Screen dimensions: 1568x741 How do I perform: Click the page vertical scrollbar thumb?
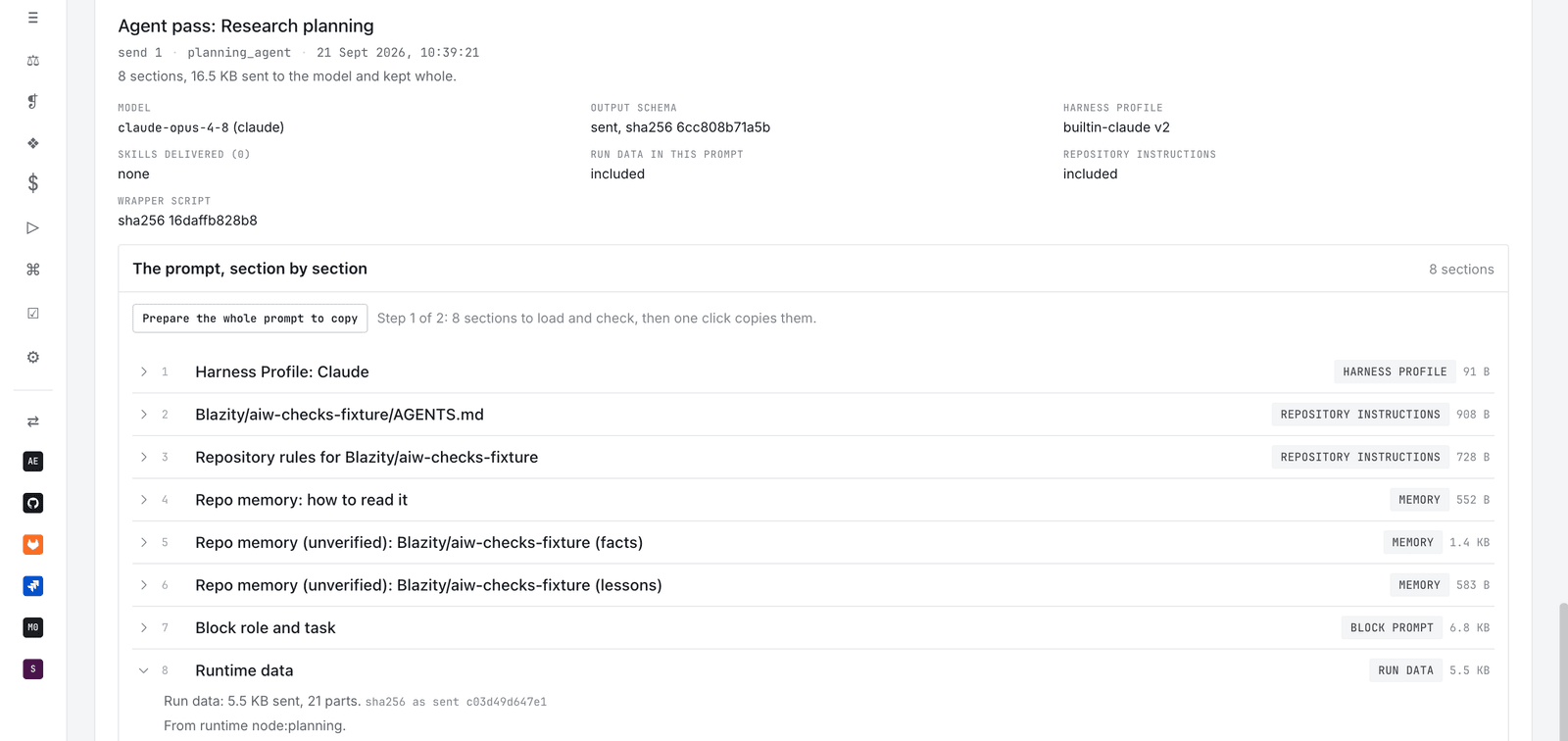click(x=1562, y=671)
